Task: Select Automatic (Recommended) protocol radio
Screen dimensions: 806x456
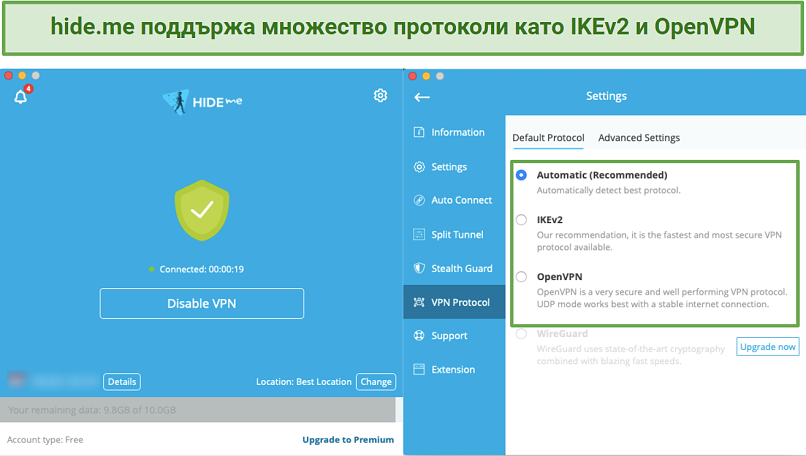Action: (521, 175)
